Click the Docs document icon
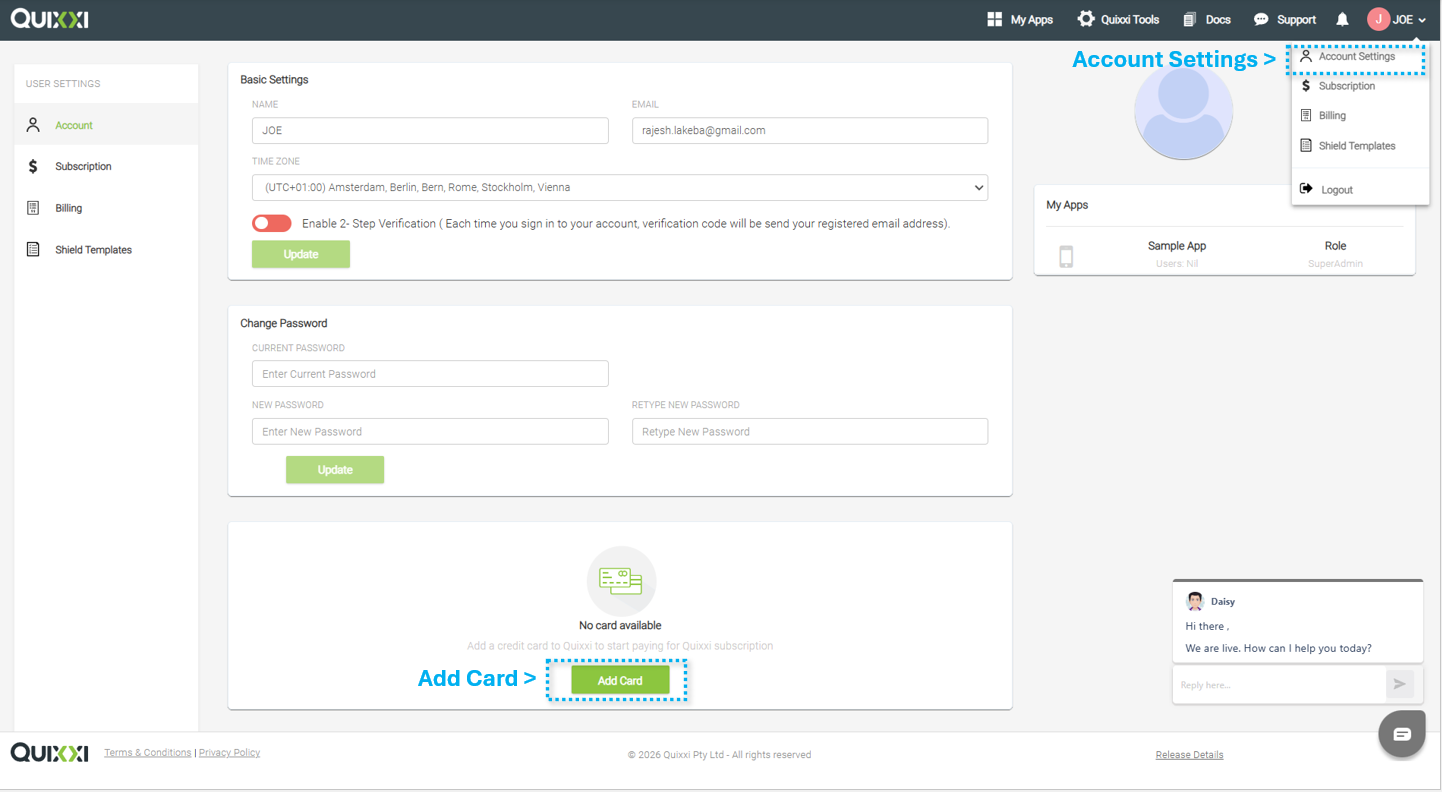This screenshot has width=1442, height=792. [x=1190, y=19]
